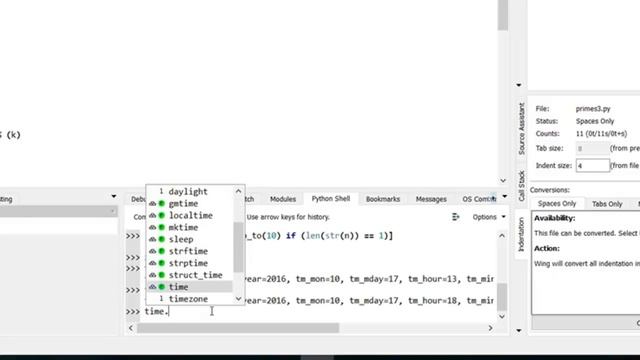
Task: Select the Indentation vertical tab
Action: 521,234
